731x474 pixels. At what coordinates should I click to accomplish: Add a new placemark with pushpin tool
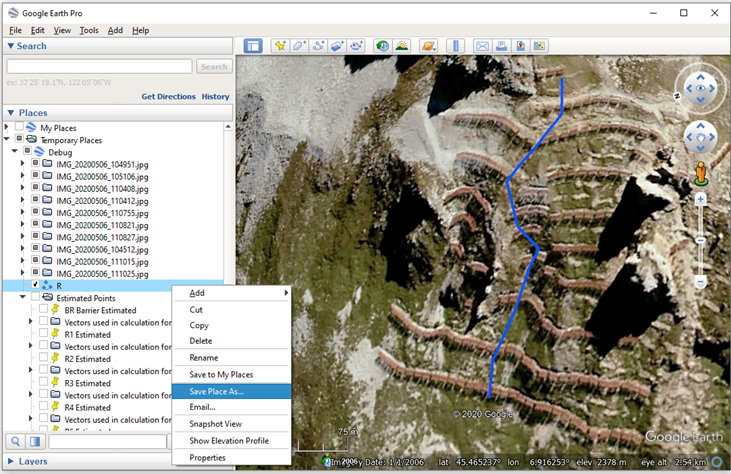coord(280,46)
